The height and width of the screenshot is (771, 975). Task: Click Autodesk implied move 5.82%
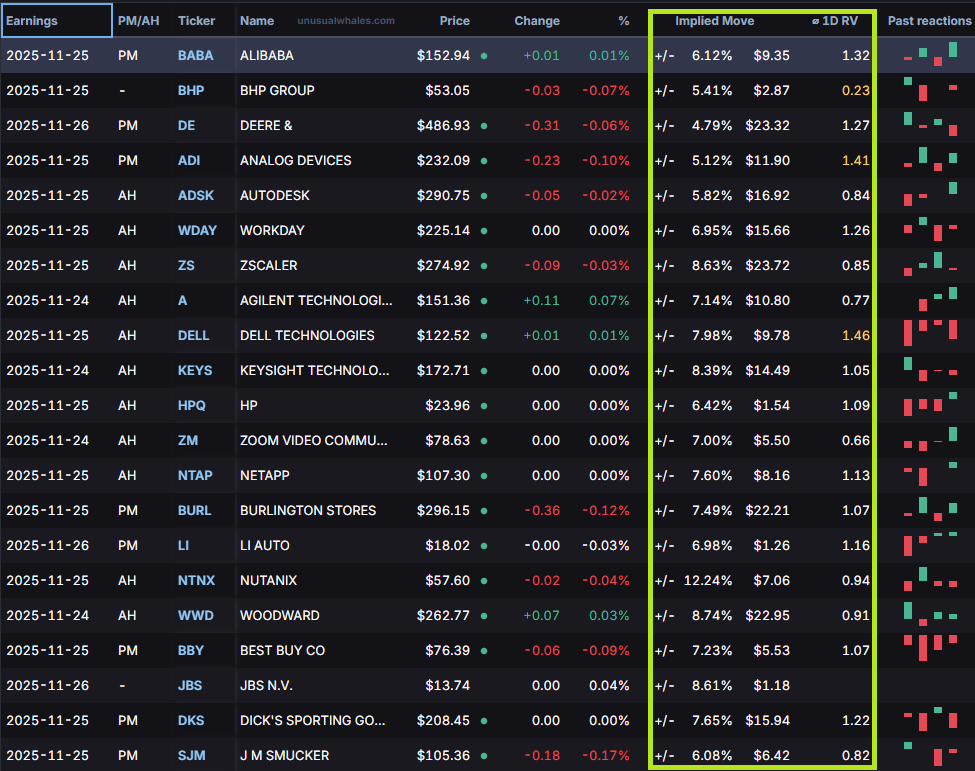coord(712,195)
